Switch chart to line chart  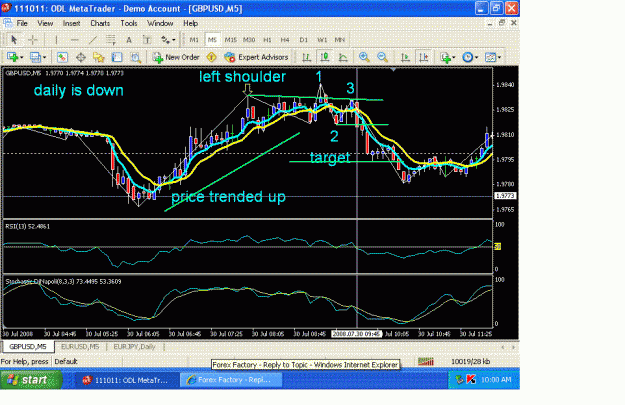point(343,57)
